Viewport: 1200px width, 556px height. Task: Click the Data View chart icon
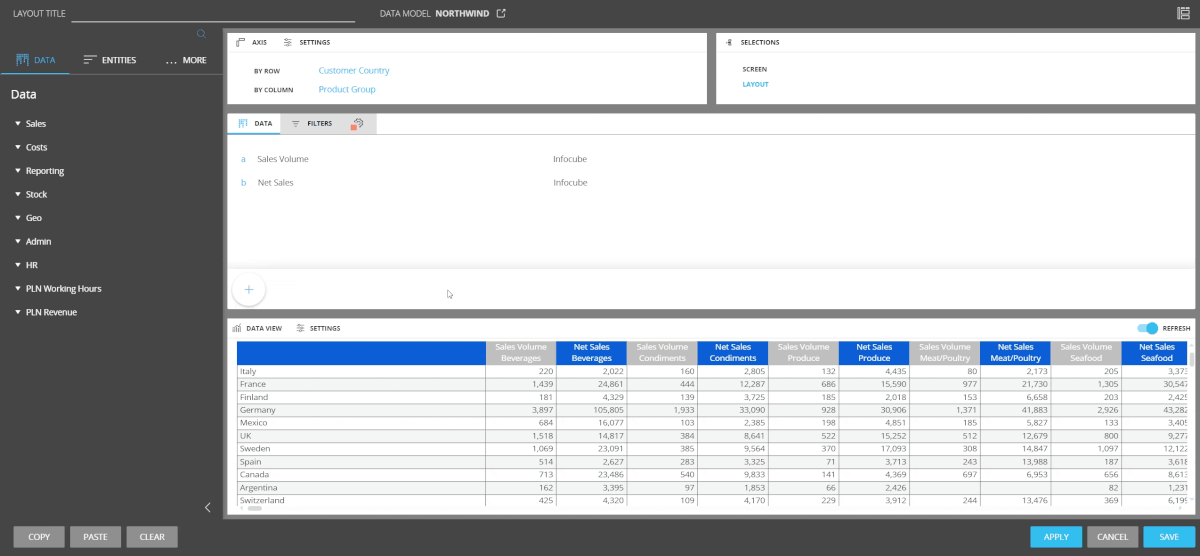pyautogui.click(x=237, y=328)
